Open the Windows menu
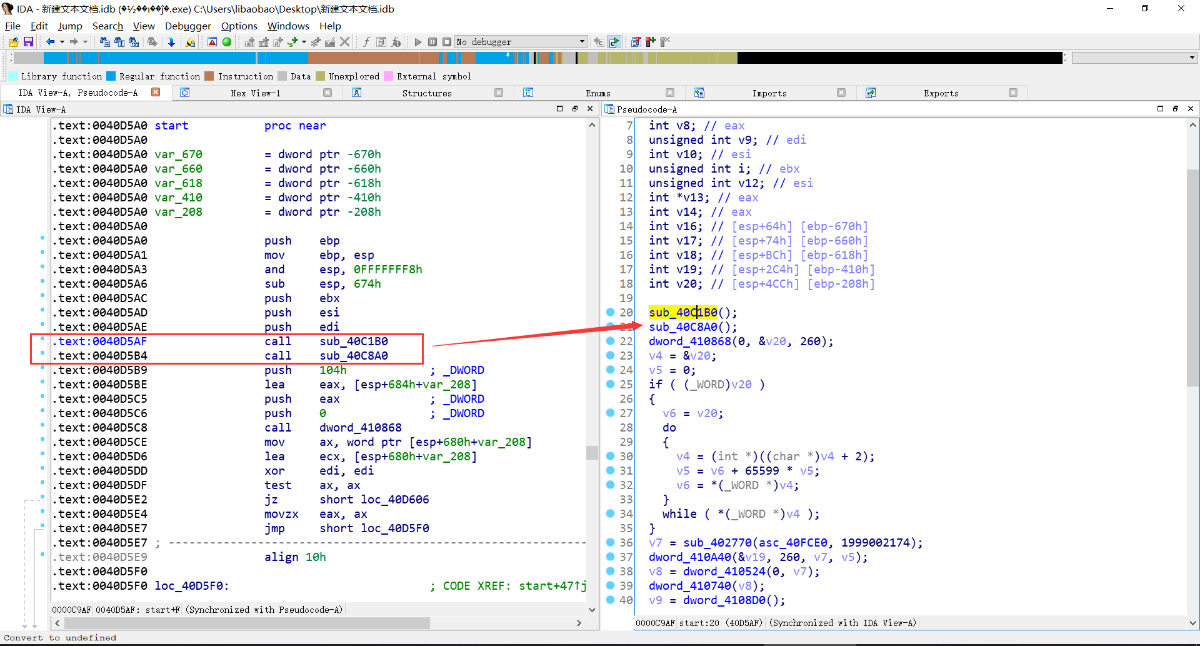Screen dimensions: 1200x646 pyautogui.click(x=288, y=26)
